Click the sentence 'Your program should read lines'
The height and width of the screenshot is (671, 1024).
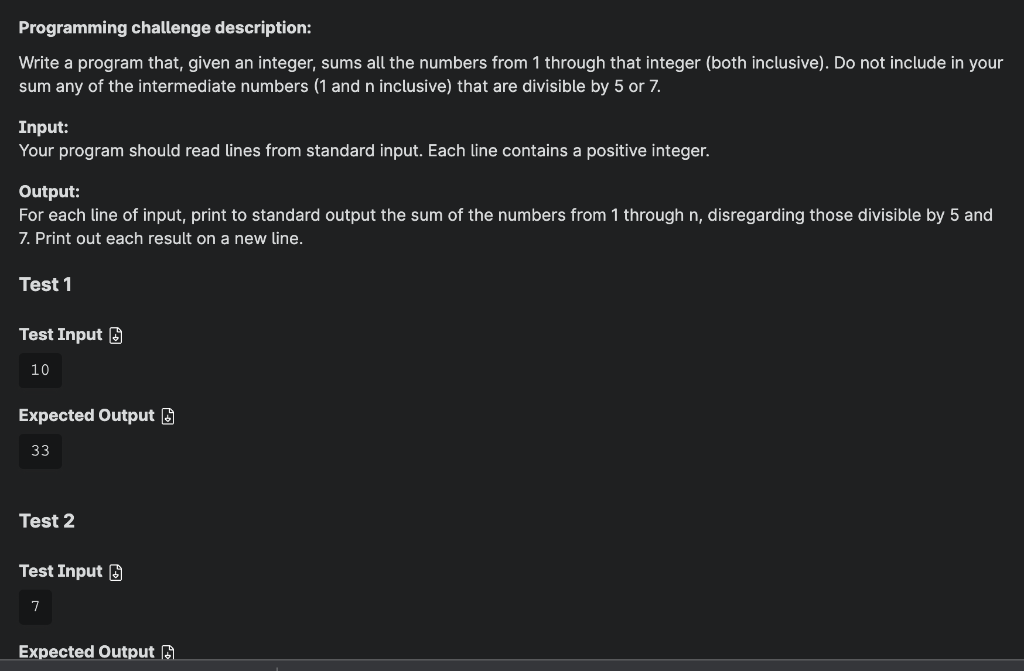364,151
